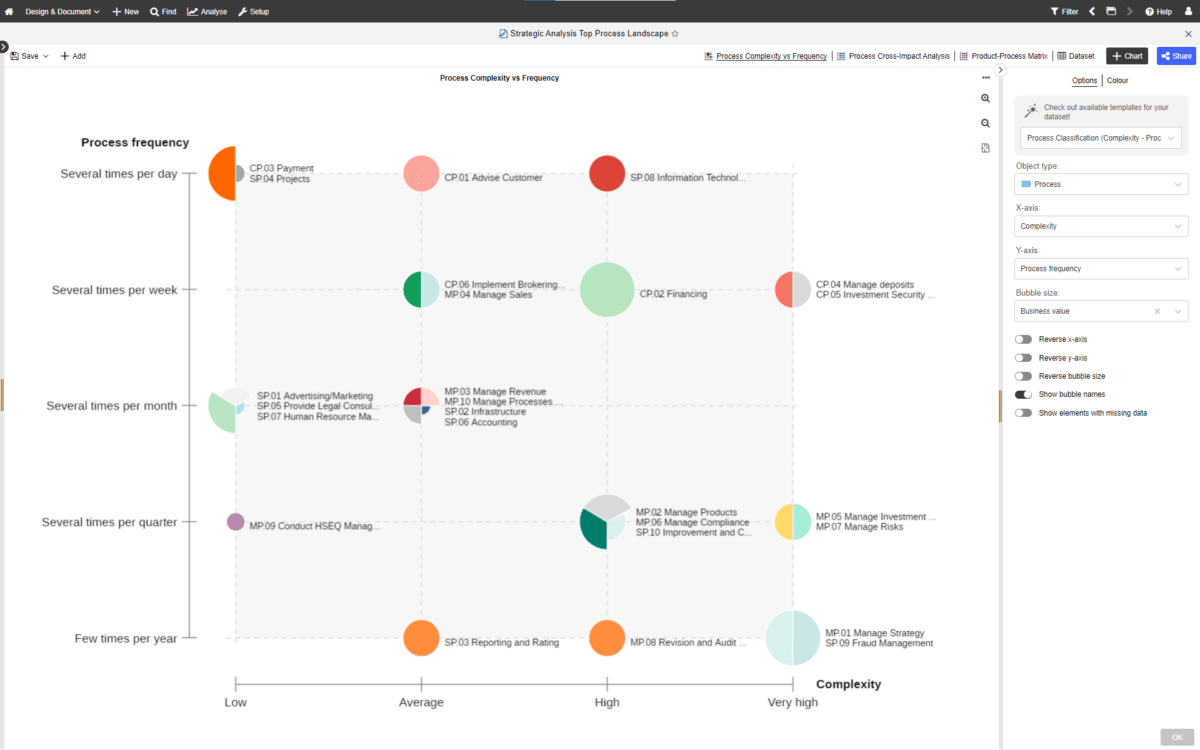The height and width of the screenshot is (750, 1200).
Task: Open the Product-Process Matrix tab
Action: tap(1003, 56)
